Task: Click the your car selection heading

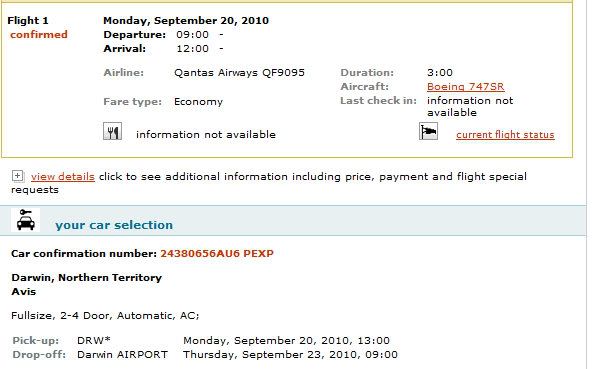Action: (x=114, y=225)
